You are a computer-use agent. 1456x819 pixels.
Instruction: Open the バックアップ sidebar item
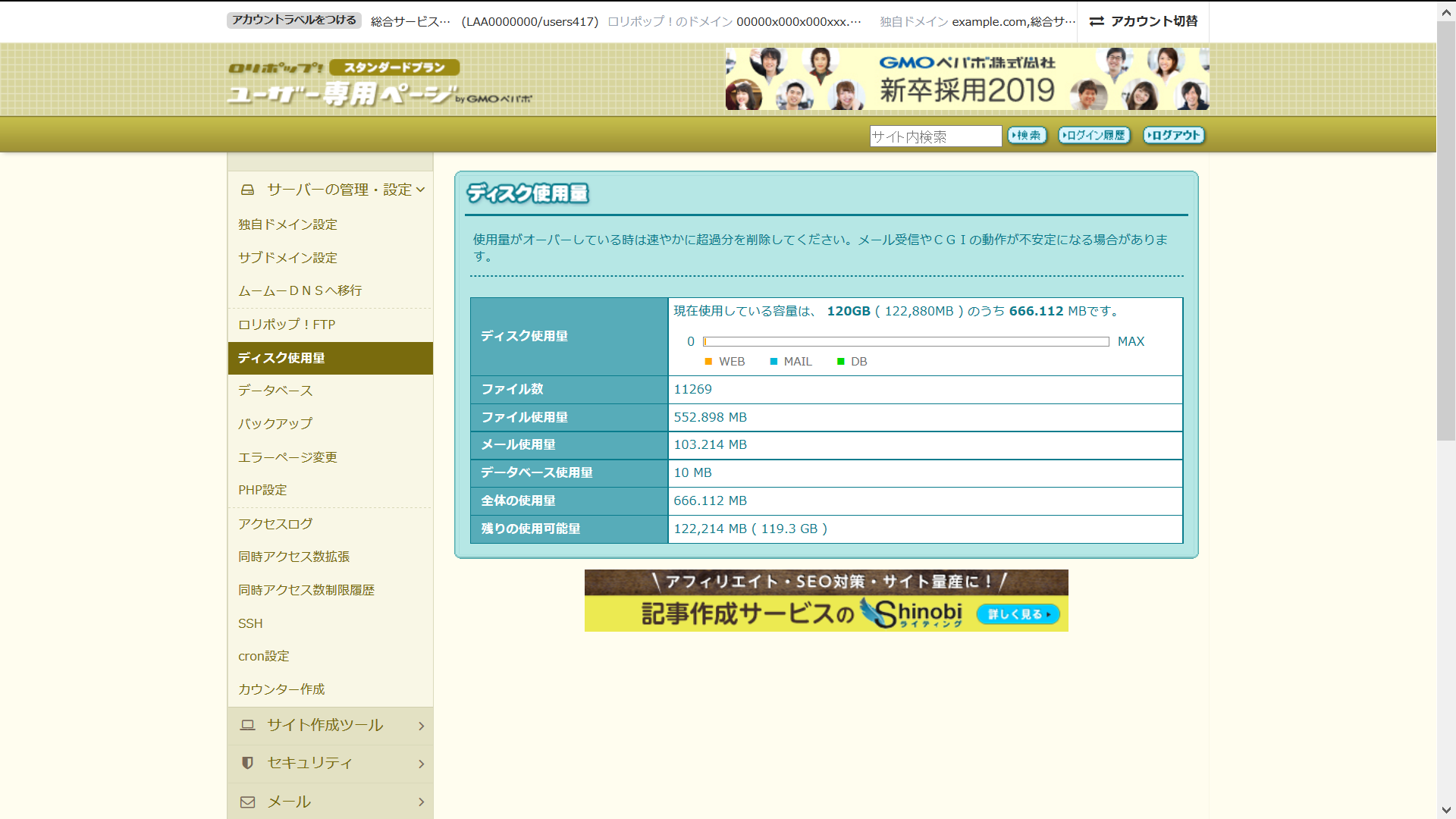pyautogui.click(x=275, y=424)
